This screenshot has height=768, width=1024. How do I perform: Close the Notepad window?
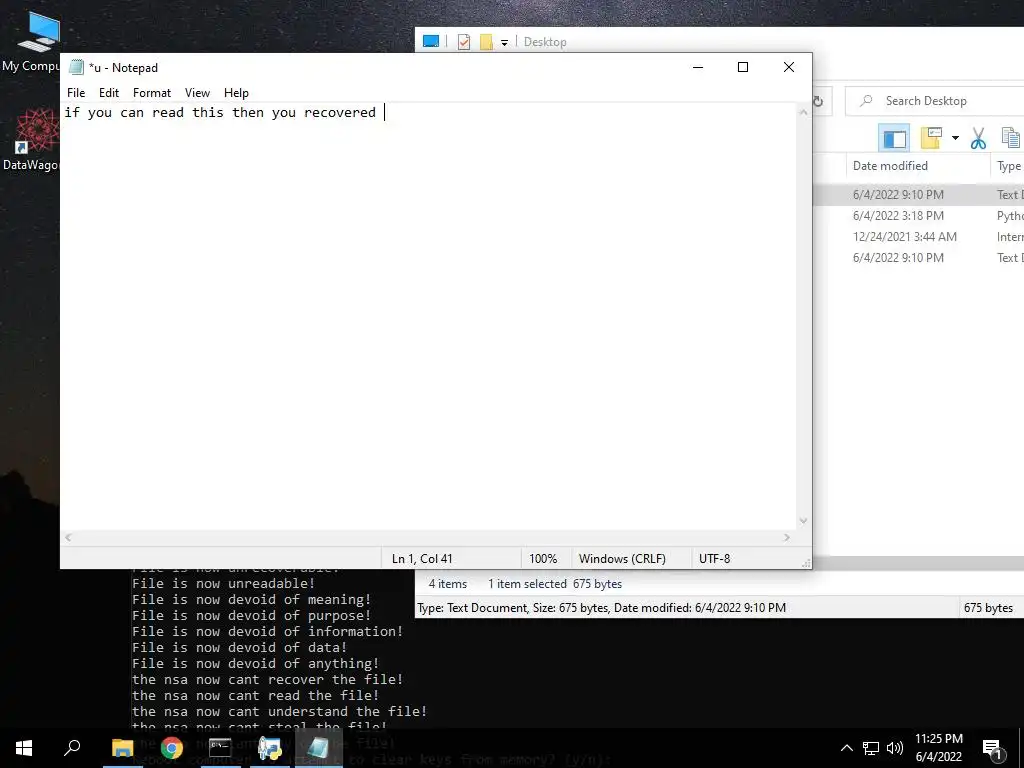[789, 67]
